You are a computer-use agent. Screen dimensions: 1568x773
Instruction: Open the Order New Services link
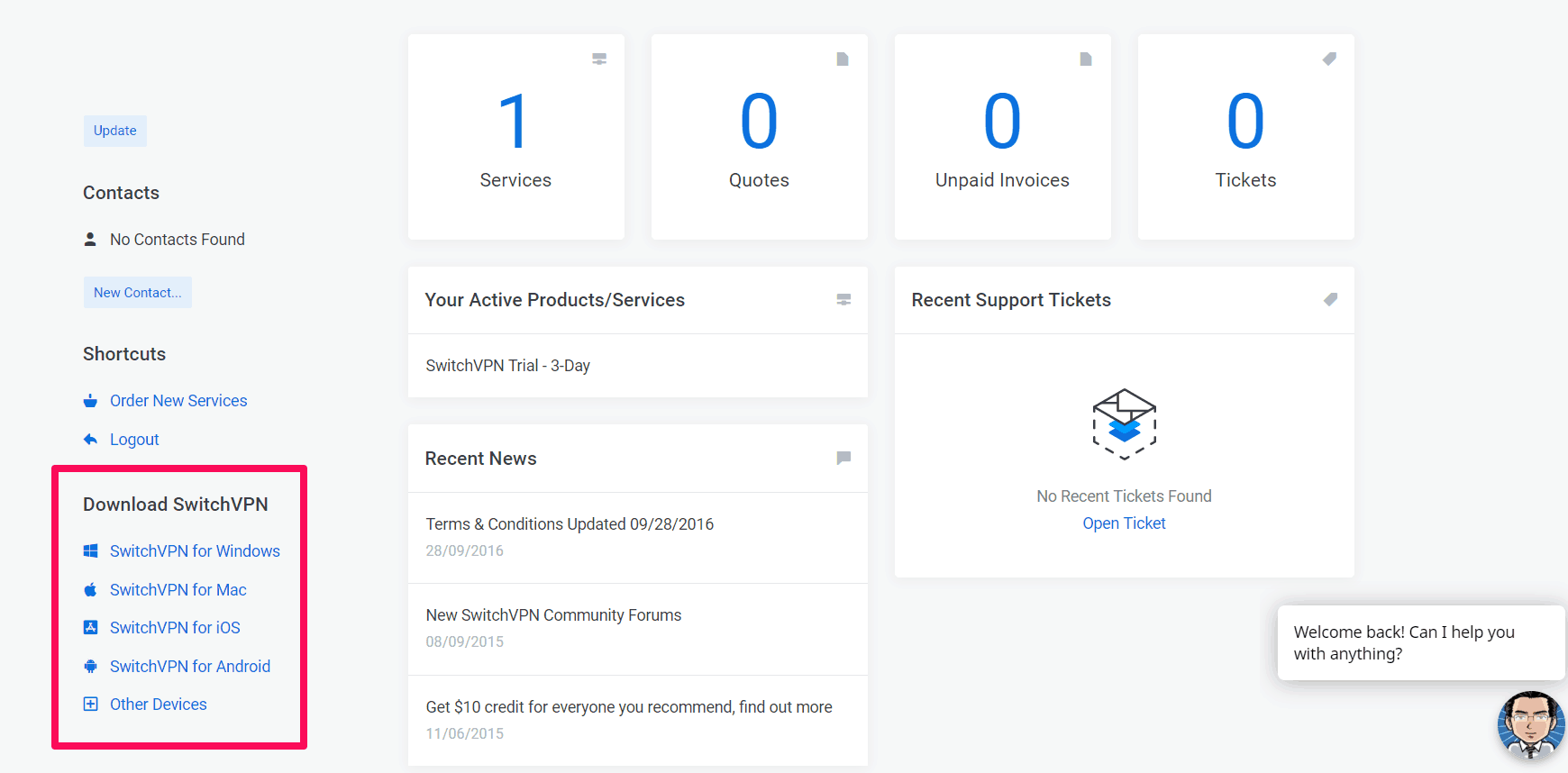[x=178, y=400]
